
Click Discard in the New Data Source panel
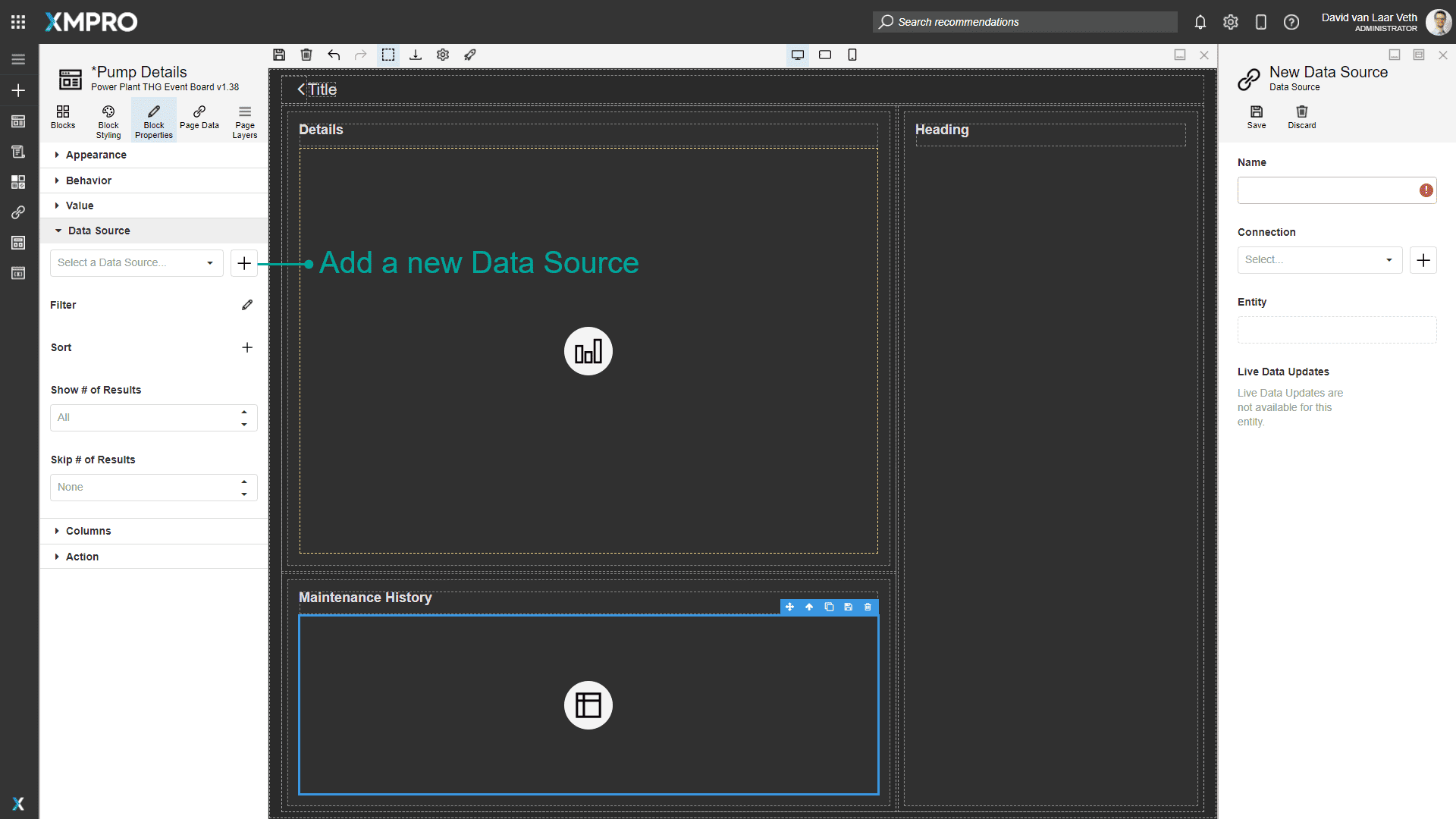1301,117
